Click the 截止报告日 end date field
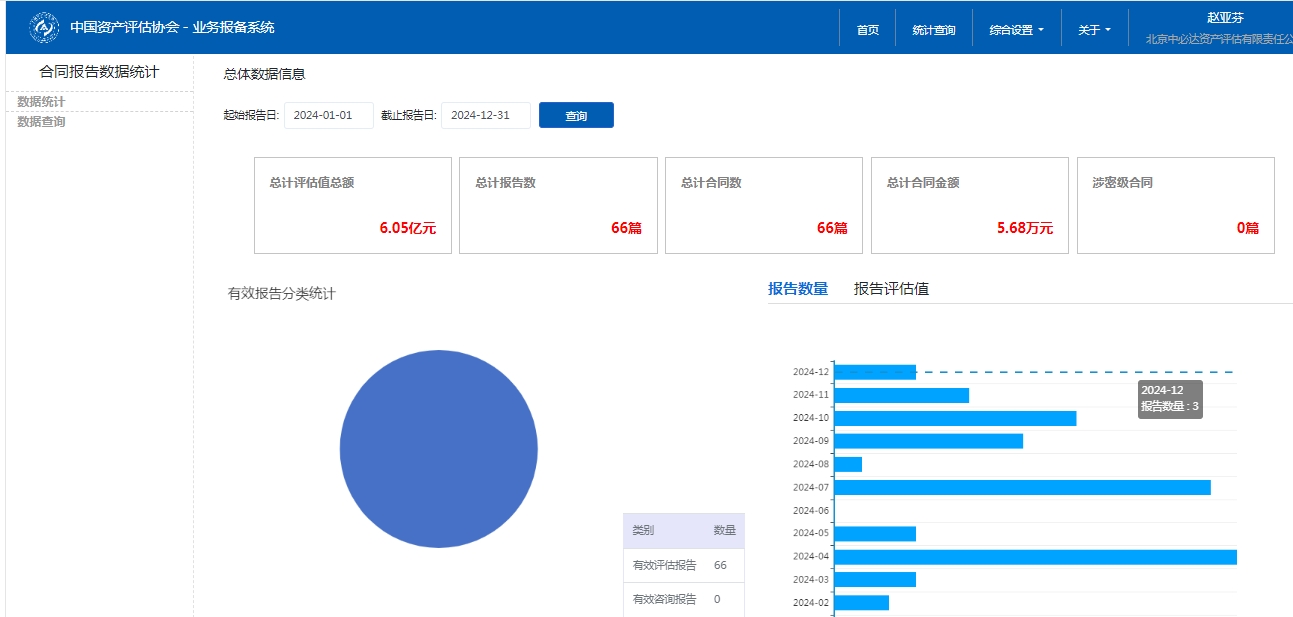 (x=485, y=115)
